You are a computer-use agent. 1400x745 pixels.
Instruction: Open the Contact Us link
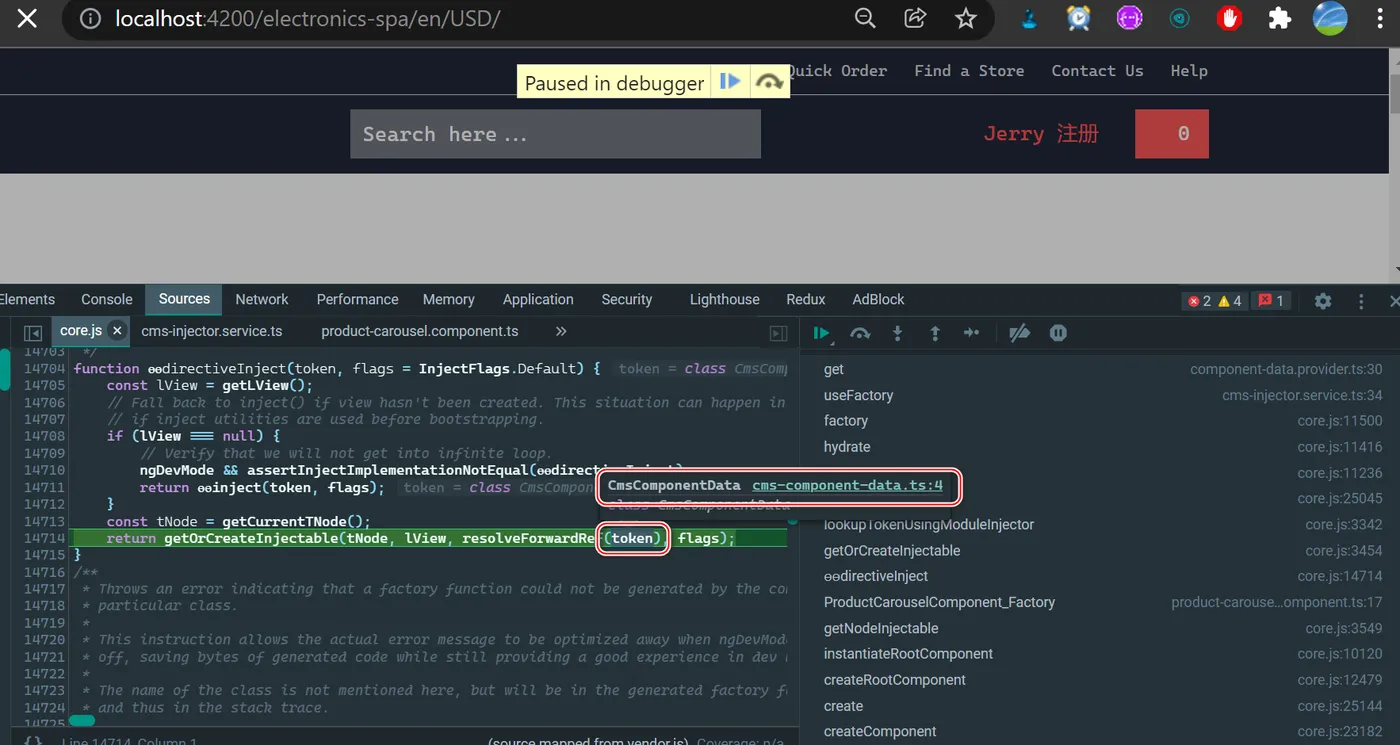tap(1097, 70)
